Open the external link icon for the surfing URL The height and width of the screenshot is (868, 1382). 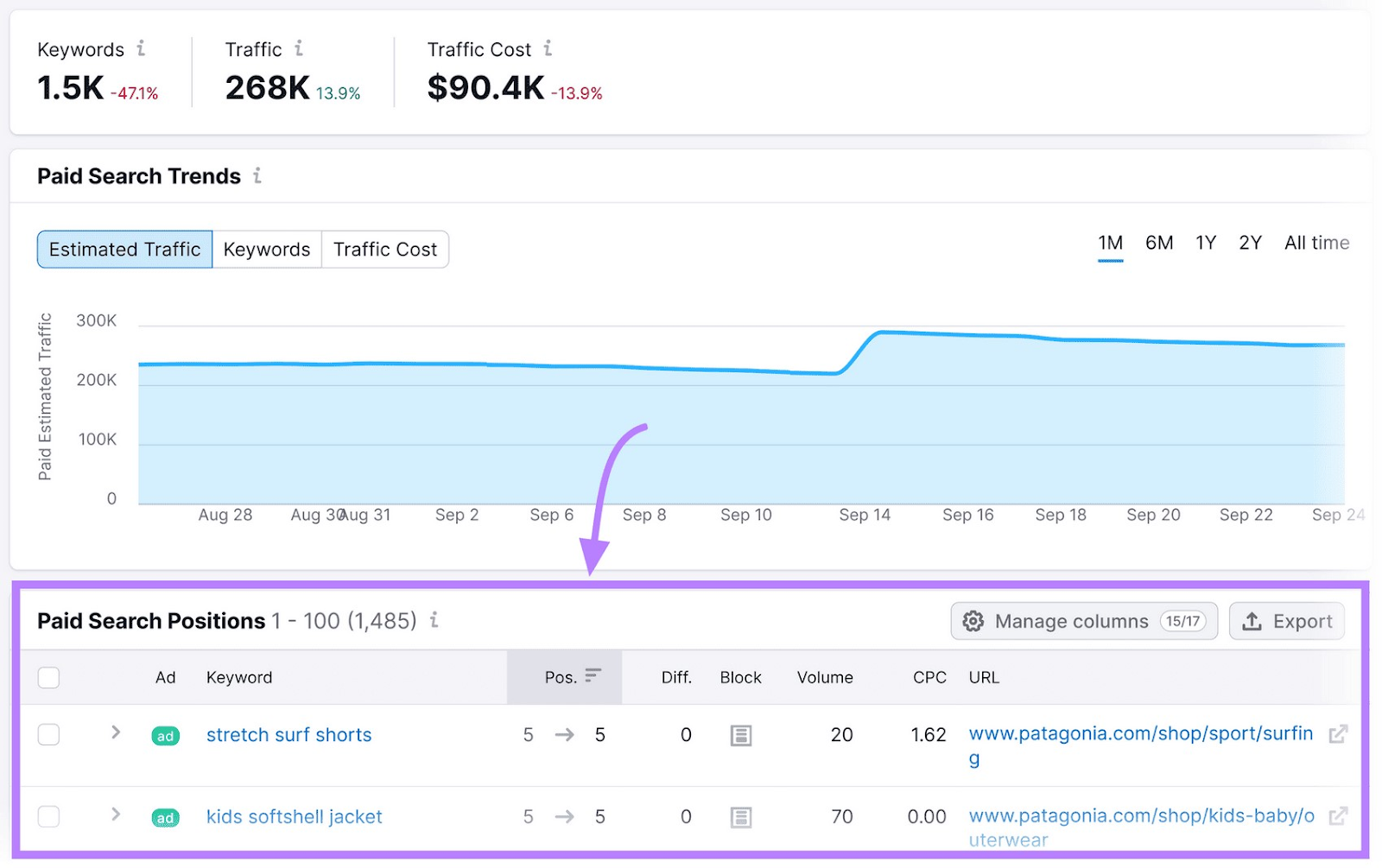[1338, 734]
